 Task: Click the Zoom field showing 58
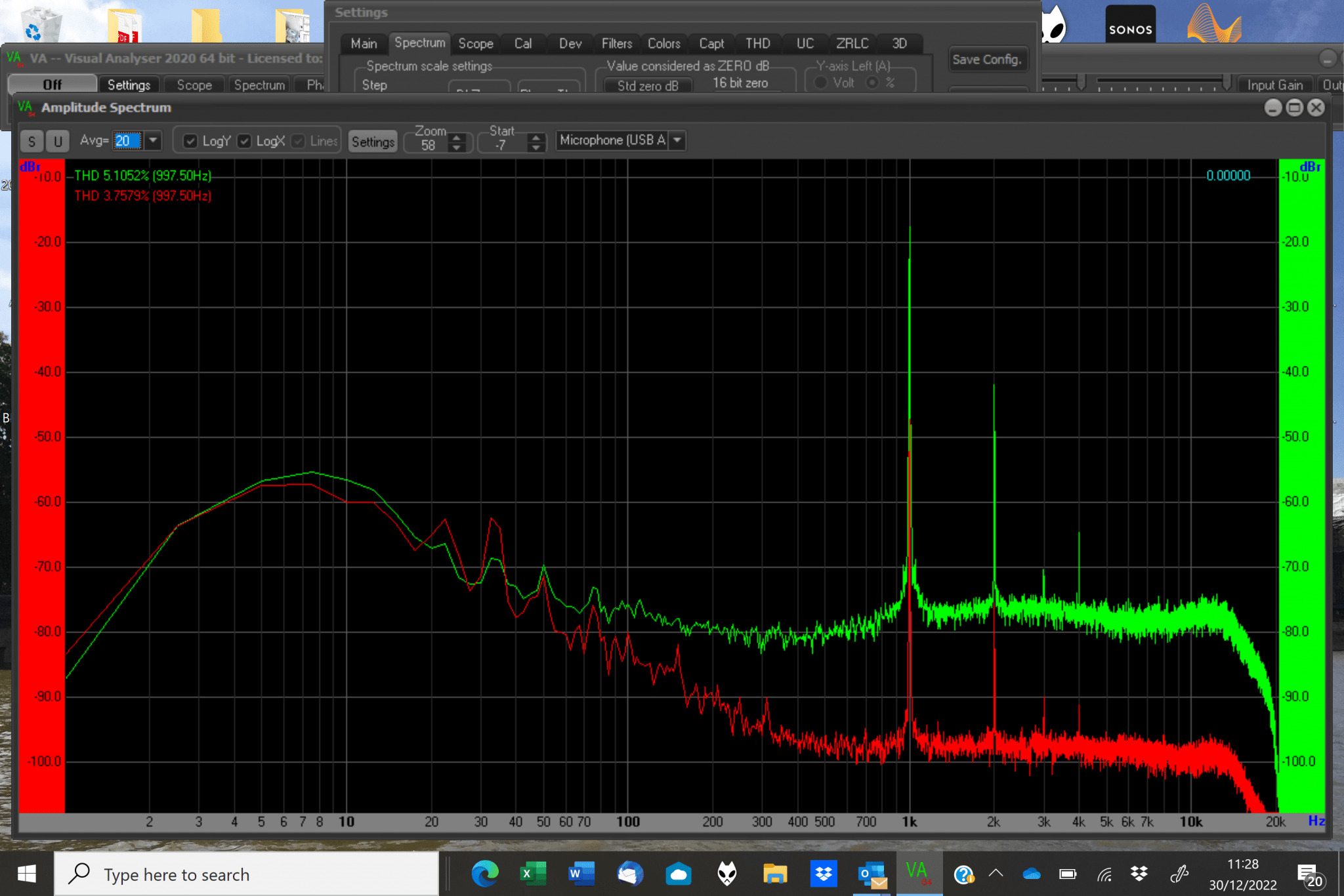tap(427, 145)
